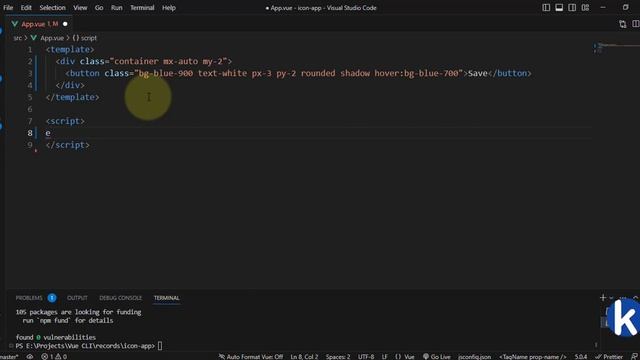This screenshot has height=360, width=640.
Task: Minimize the Visual Studio Code window
Action: [603, 8]
